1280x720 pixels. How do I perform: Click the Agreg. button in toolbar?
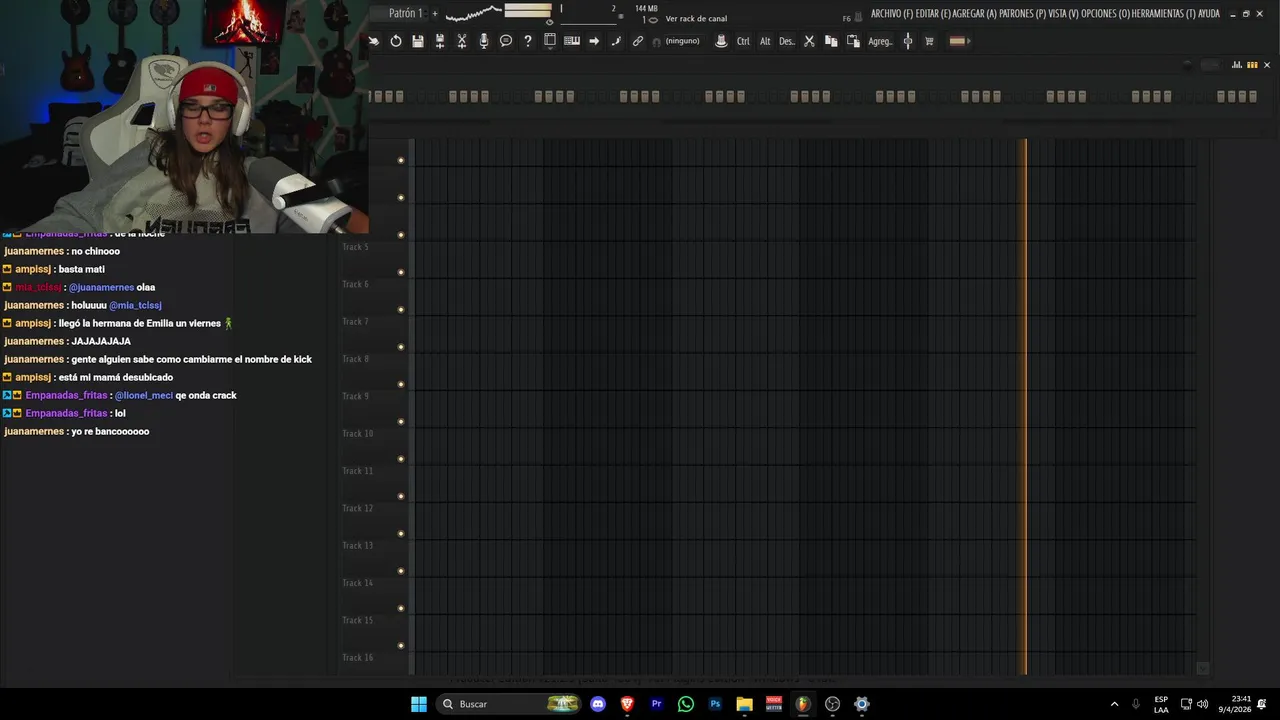click(x=880, y=41)
